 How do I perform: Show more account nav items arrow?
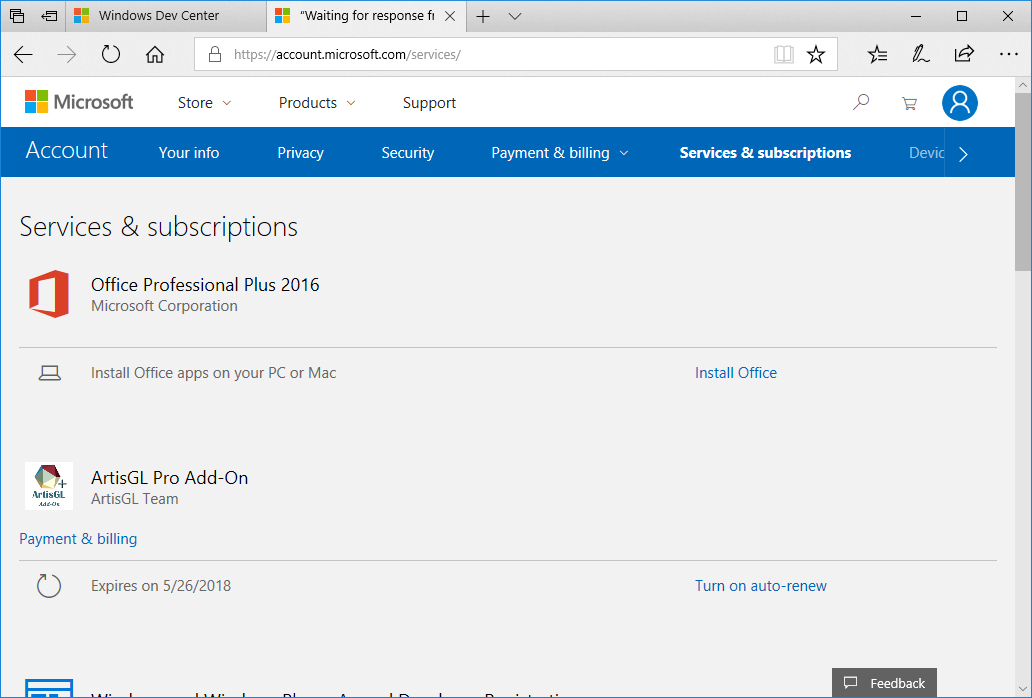coord(964,154)
